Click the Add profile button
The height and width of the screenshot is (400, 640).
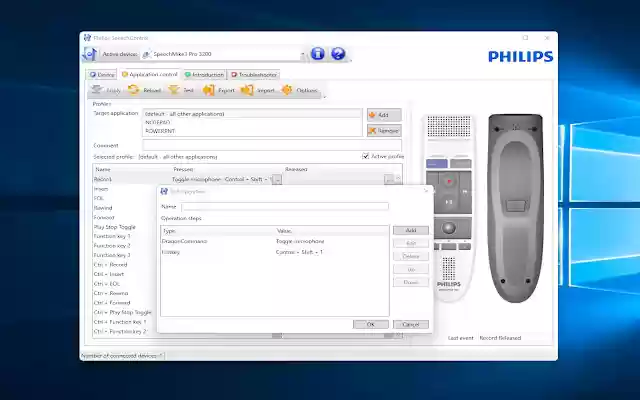384,115
